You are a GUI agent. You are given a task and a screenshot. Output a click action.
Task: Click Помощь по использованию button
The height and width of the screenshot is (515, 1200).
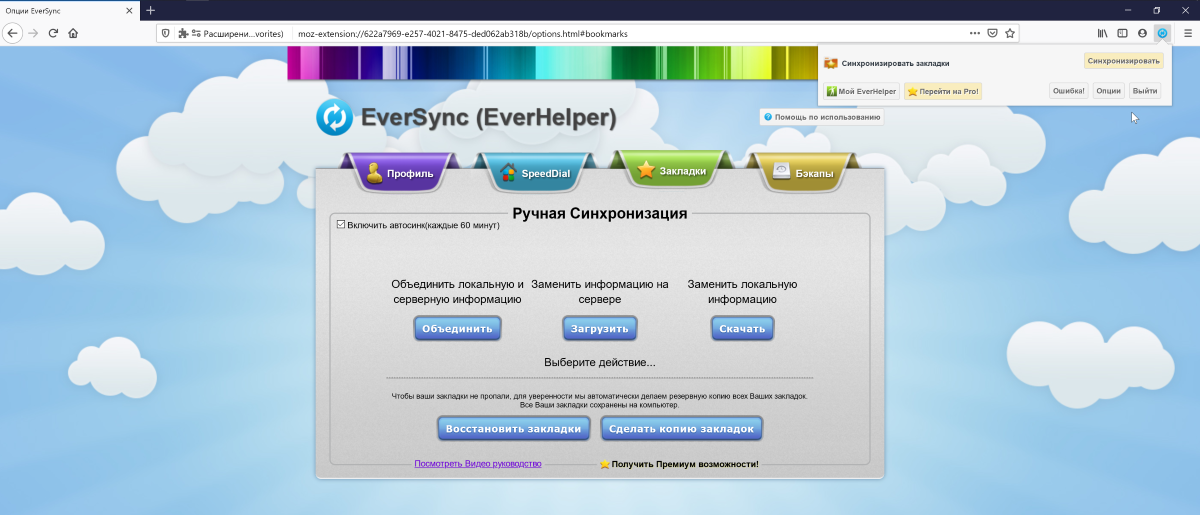822,117
